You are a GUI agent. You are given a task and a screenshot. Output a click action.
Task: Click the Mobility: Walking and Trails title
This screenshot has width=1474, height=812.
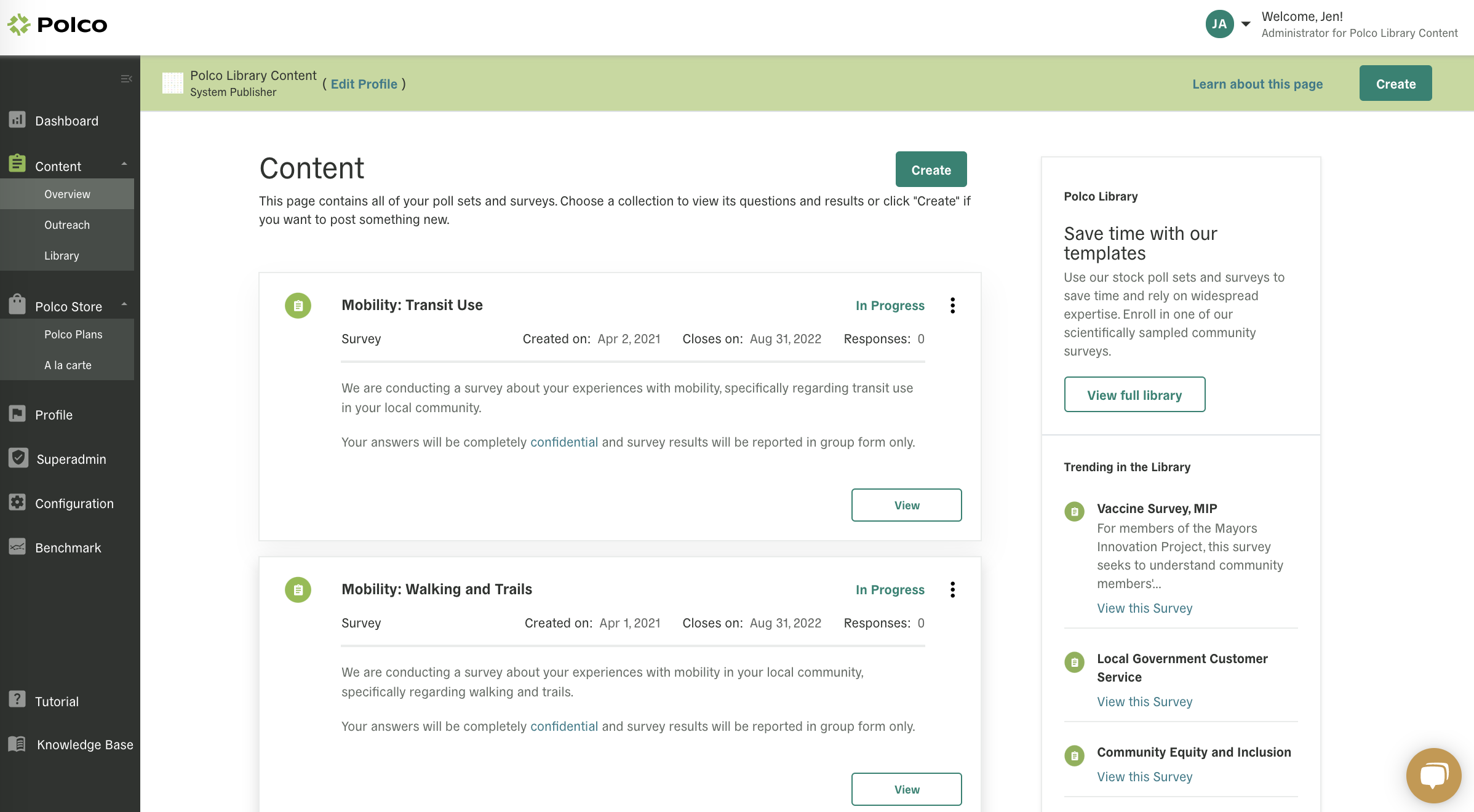tap(437, 589)
